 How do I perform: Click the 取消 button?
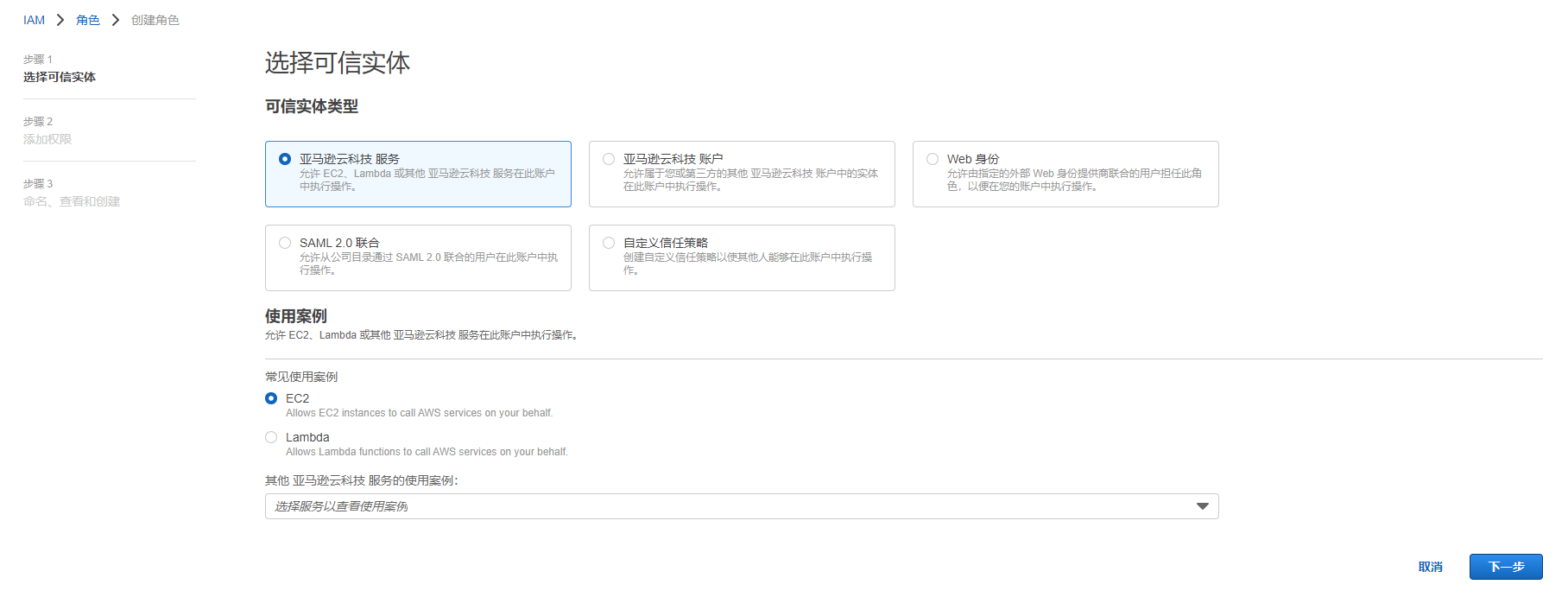tap(1431, 567)
